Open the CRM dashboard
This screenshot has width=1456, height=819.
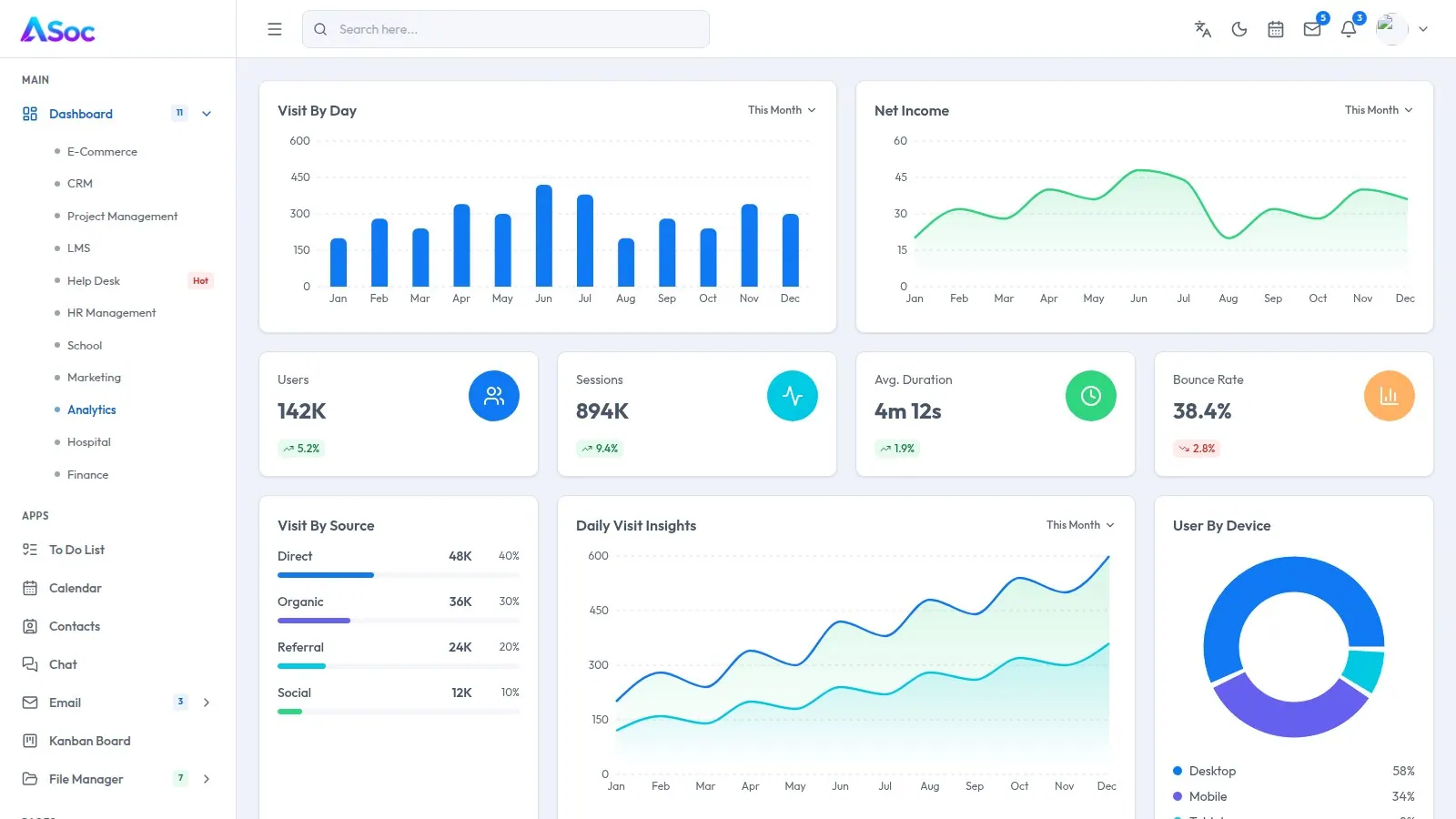(x=80, y=184)
